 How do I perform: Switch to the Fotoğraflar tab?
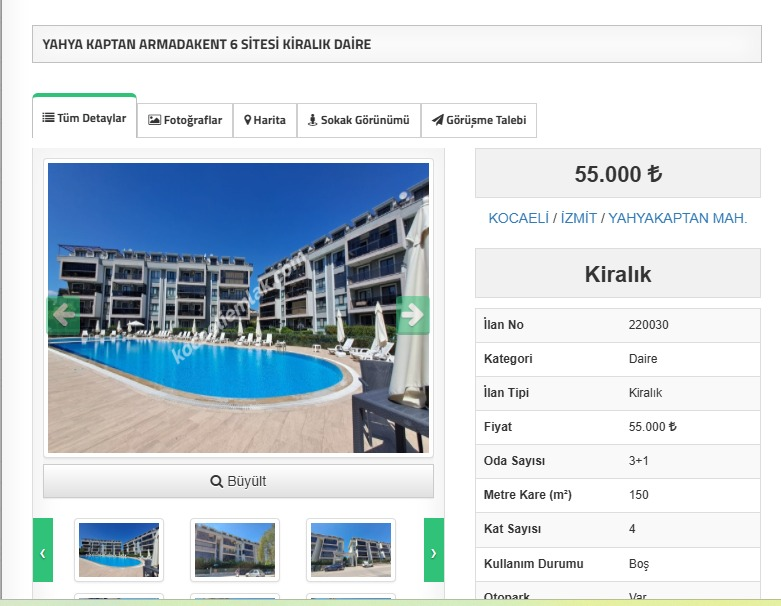tap(185, 120)
